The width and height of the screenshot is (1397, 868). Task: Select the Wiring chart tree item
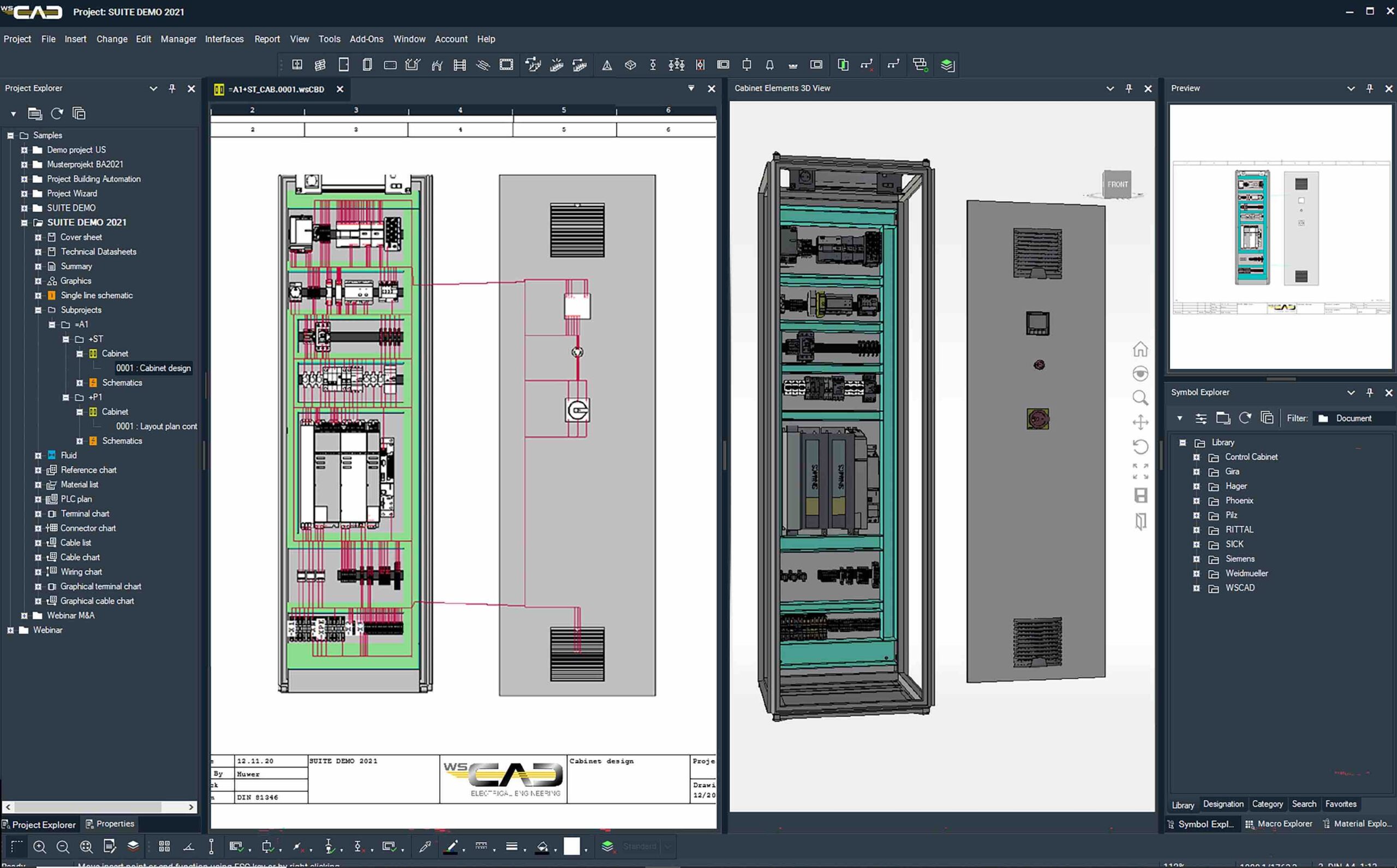(x=81, y=572)
